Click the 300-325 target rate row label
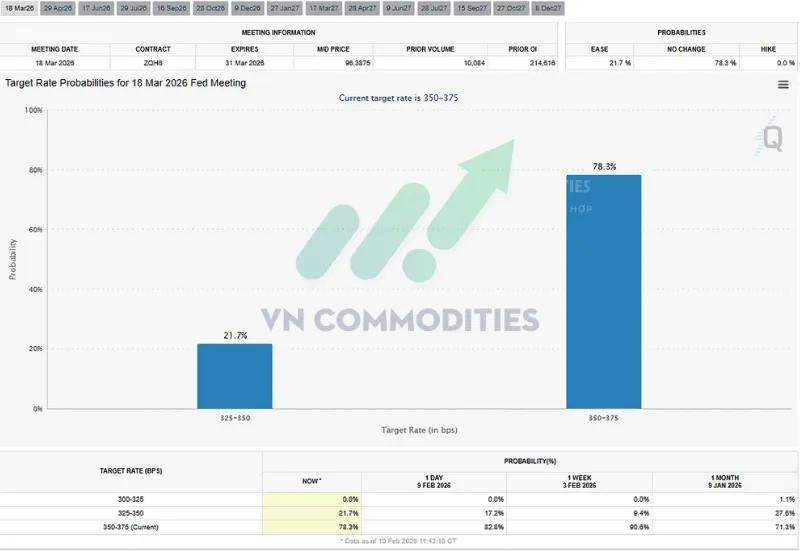Image resolution: width=800 pixels, height=551 pixels. (x=131, y=499)
